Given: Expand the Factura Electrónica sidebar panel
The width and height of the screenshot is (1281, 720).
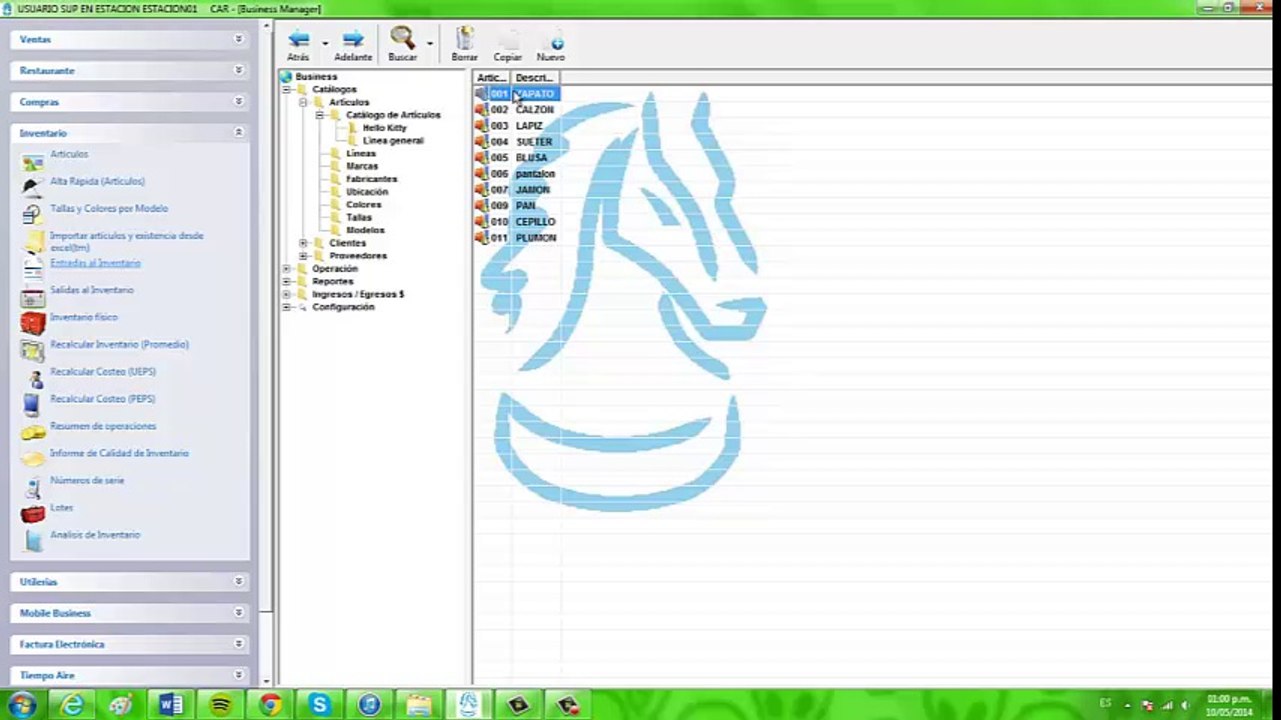Looking at the screenshot, I should (x=238, y=643).
